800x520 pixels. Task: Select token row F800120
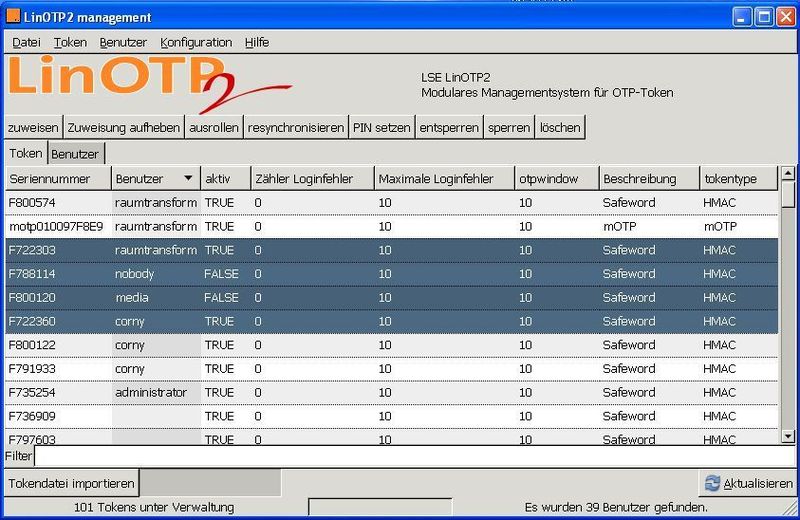(x=392, y=298)
